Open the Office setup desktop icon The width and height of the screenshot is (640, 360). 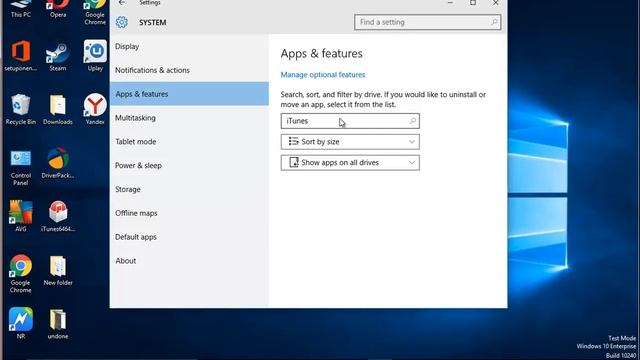[20, 56]
